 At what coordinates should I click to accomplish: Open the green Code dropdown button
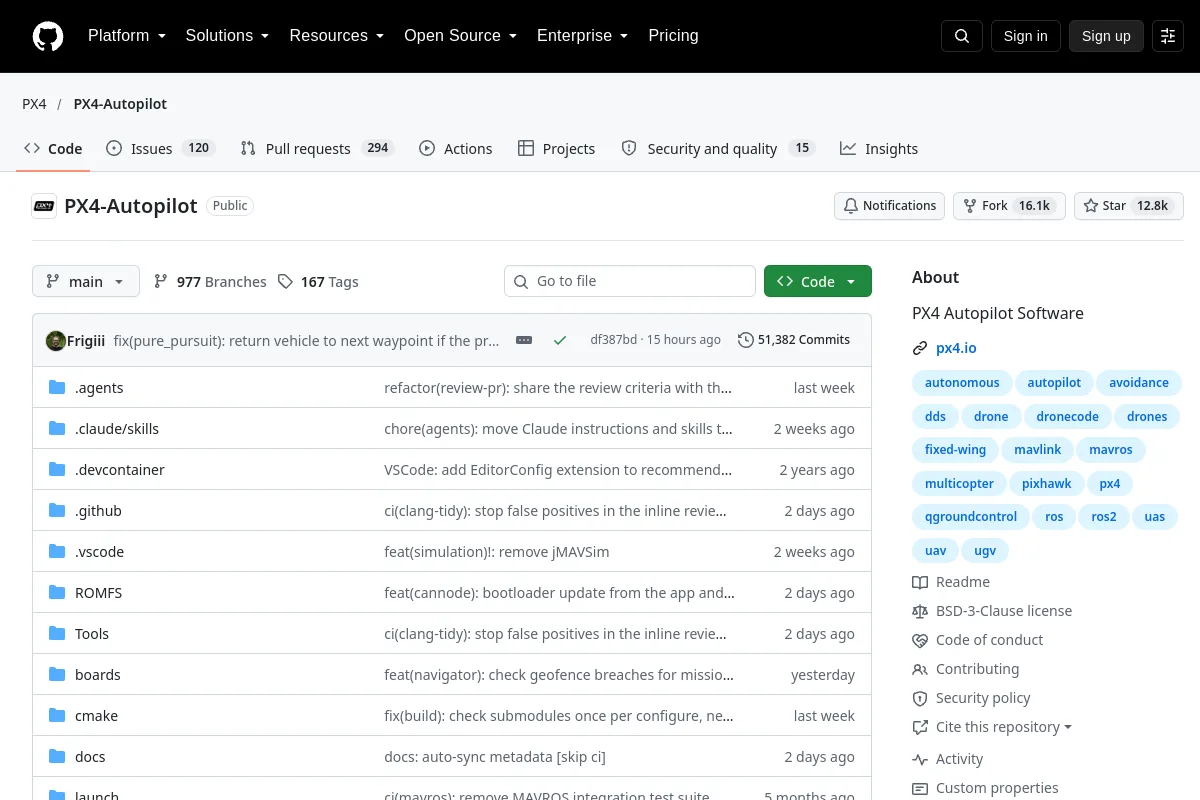tap(818, 281)
